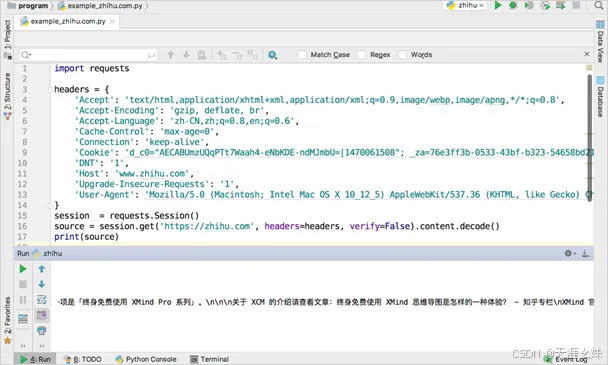This screenshot has height=365, width=608.
Task: Open the Python Console tab
Action: pyautogui.click(x=146, y=359)
